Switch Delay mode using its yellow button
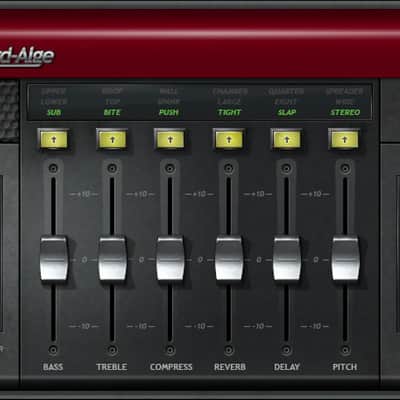 tap(287, 139)
